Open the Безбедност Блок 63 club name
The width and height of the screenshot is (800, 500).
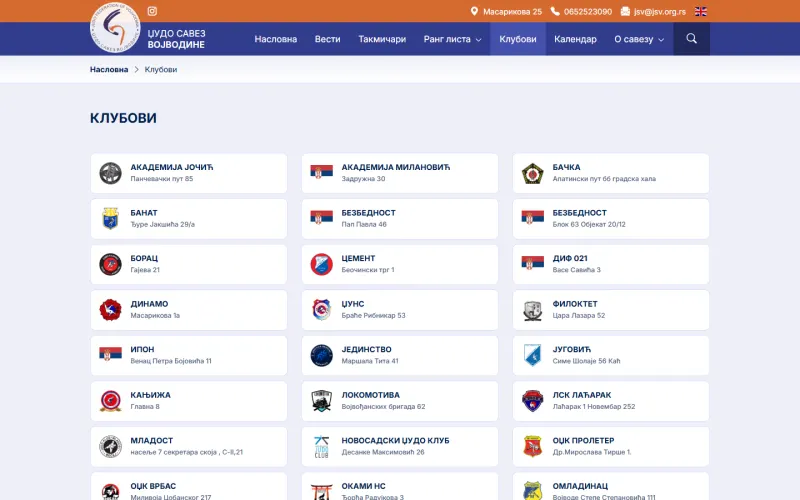580,213
